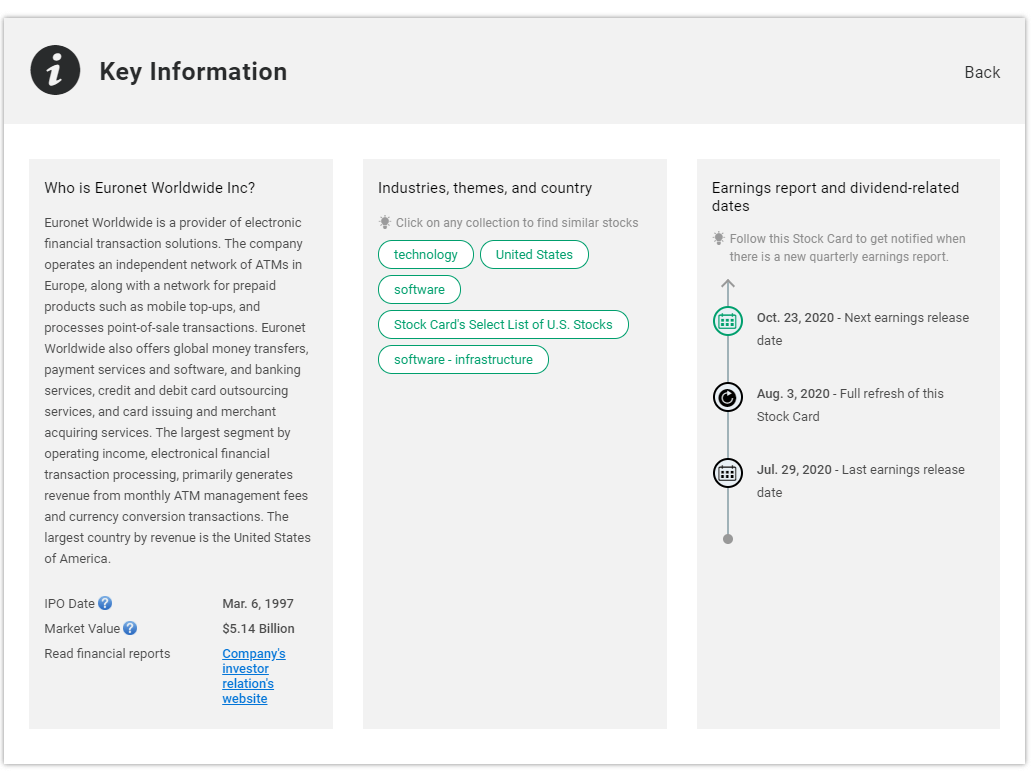
Task: Click the Key Information info icon
Action: [55, 70]
